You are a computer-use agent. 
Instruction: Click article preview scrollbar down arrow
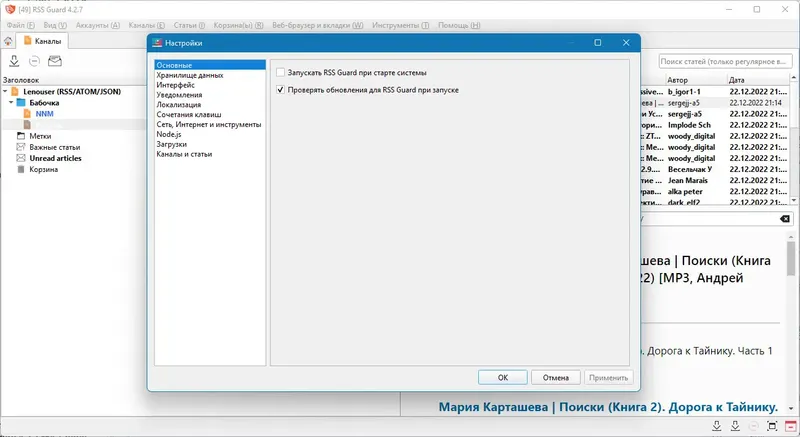[x=791, y=409]
